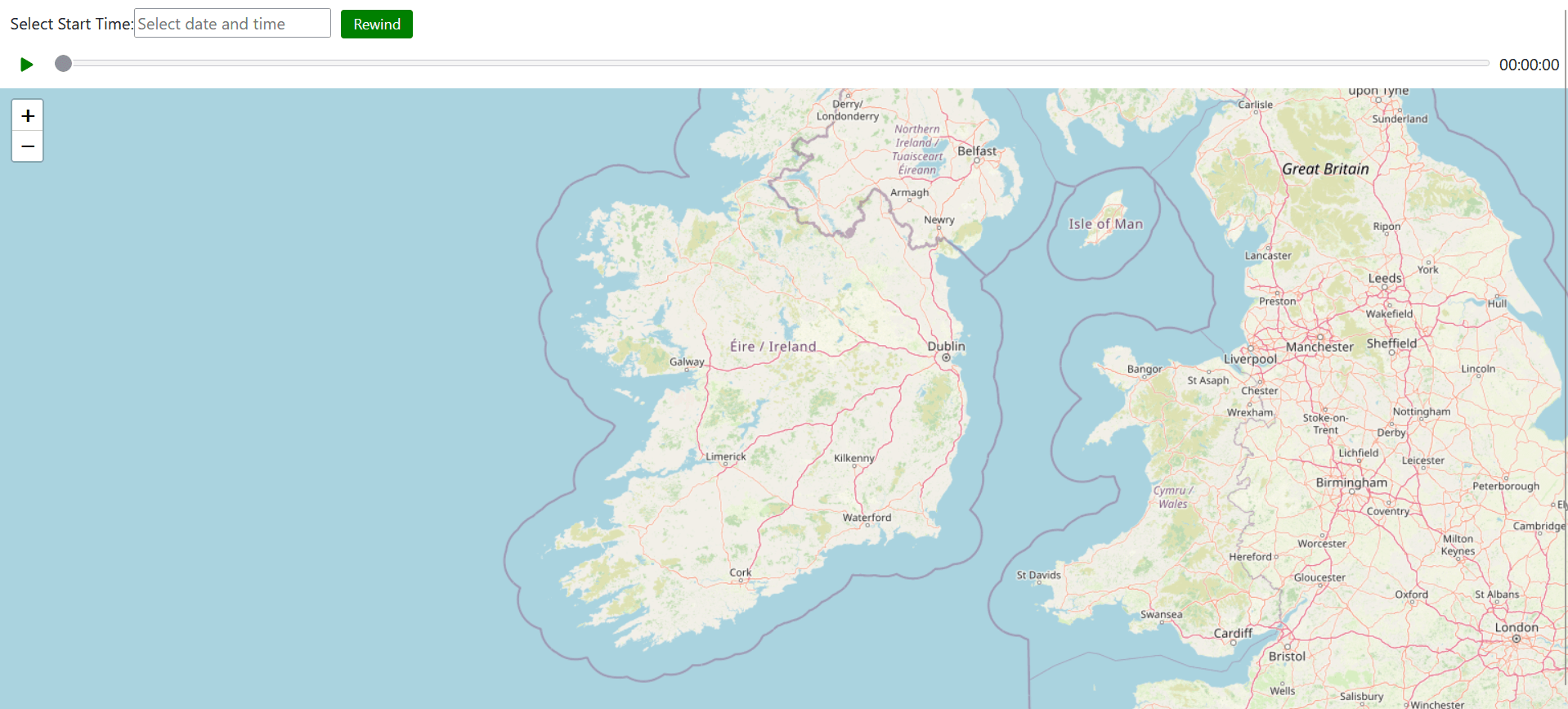Click the Liverpool city label
The height and width of the screenshot is (709, 1568).
point(1250,359)
